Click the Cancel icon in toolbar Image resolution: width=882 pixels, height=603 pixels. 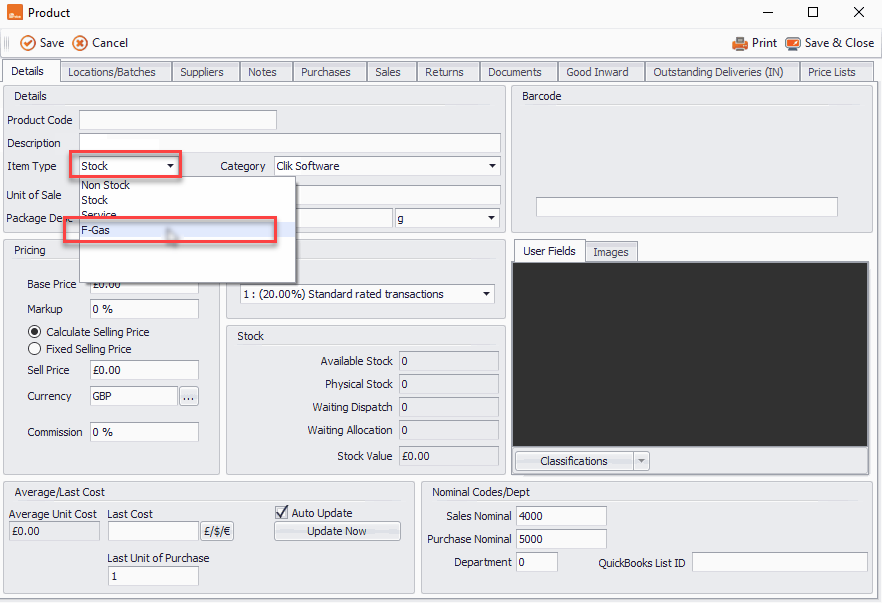click(x=80, y=43)
